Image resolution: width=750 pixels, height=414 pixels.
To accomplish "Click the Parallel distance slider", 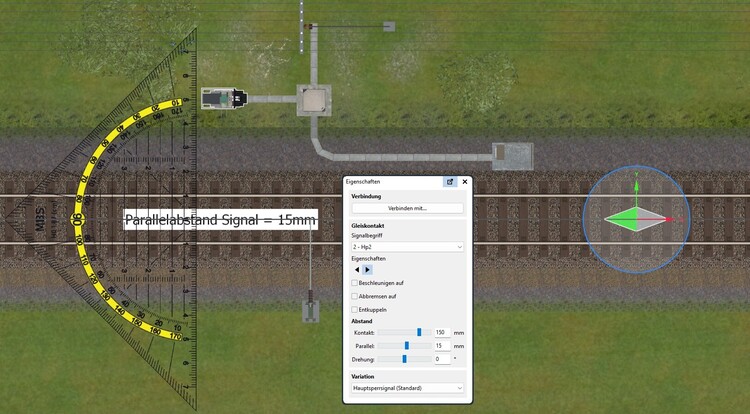I will coord(405,346).
